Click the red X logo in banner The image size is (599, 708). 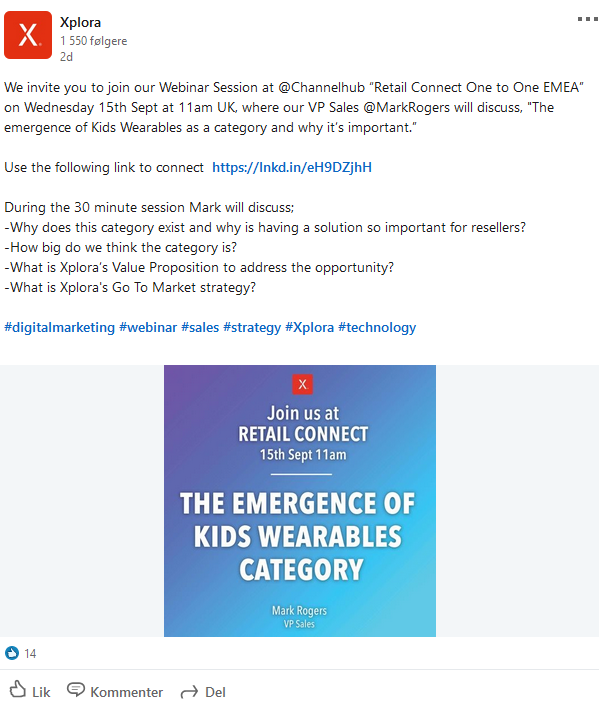coord(302,384)
